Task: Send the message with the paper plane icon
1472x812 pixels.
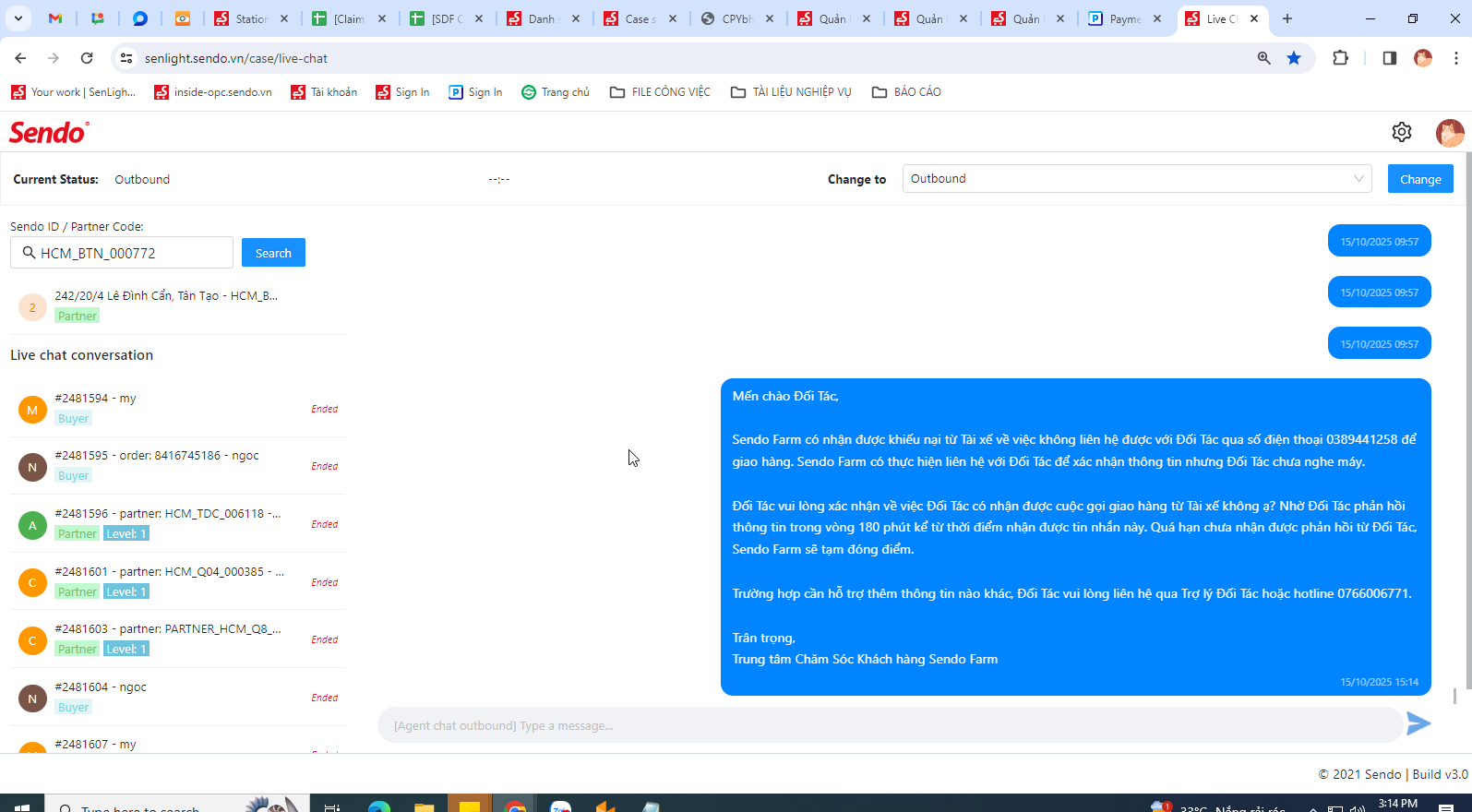Action: coord(1418,724)
